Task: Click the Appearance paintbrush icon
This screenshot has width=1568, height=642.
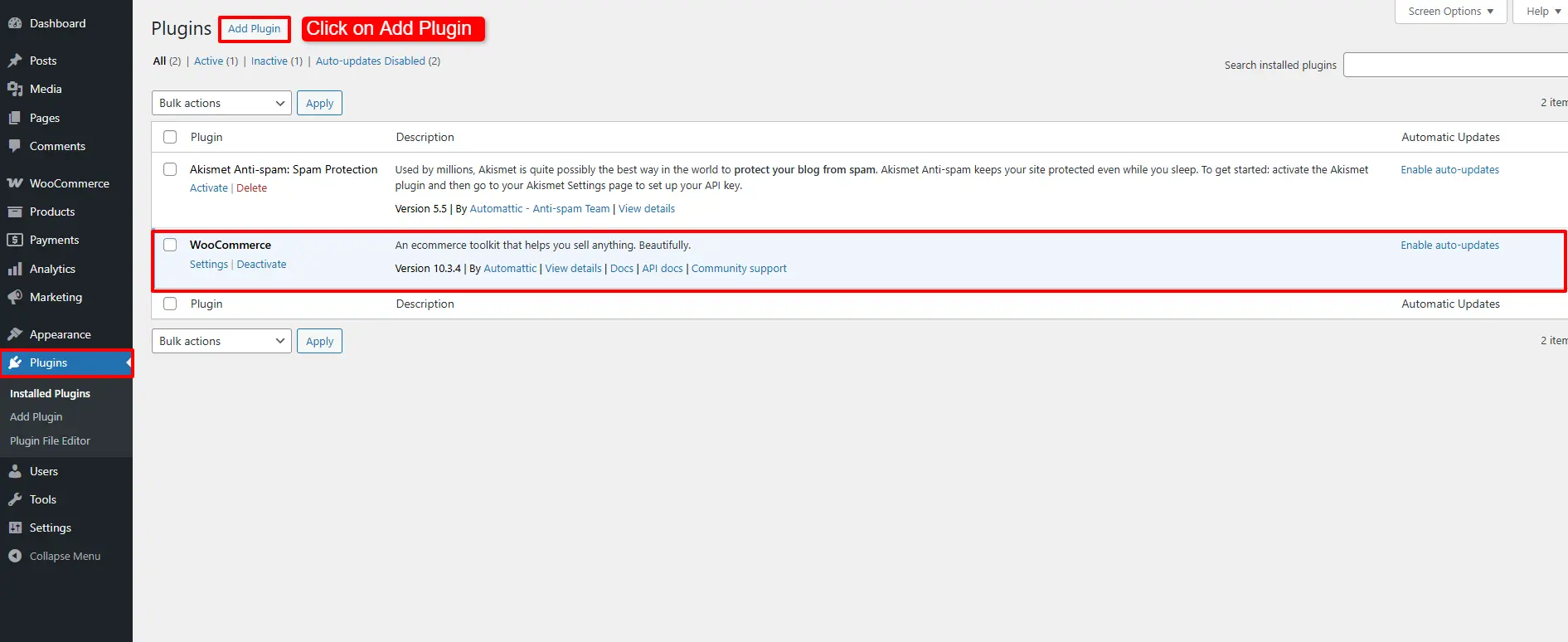Action: 15,334
